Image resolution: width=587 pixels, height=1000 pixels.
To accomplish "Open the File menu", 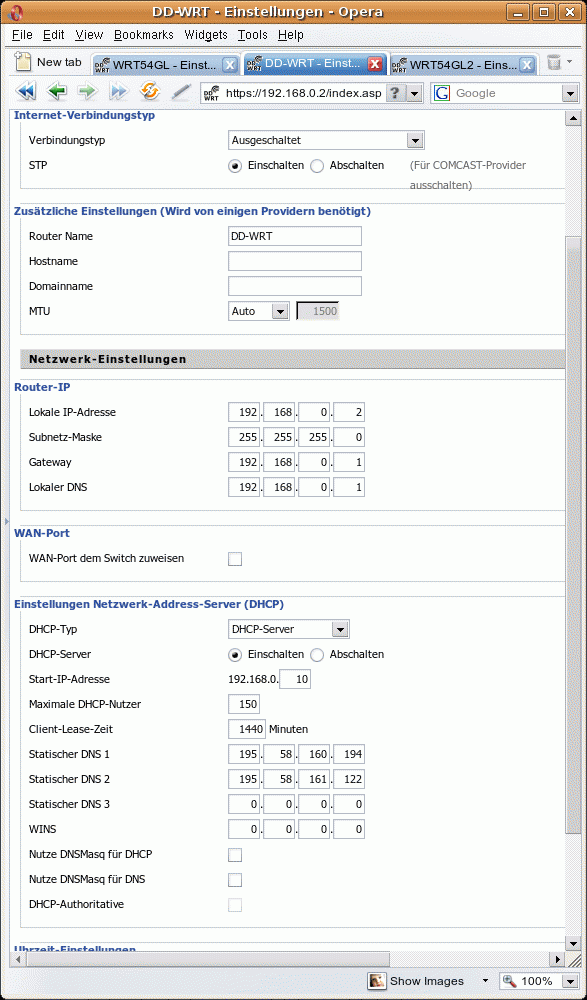I will [x=22, y=35].
